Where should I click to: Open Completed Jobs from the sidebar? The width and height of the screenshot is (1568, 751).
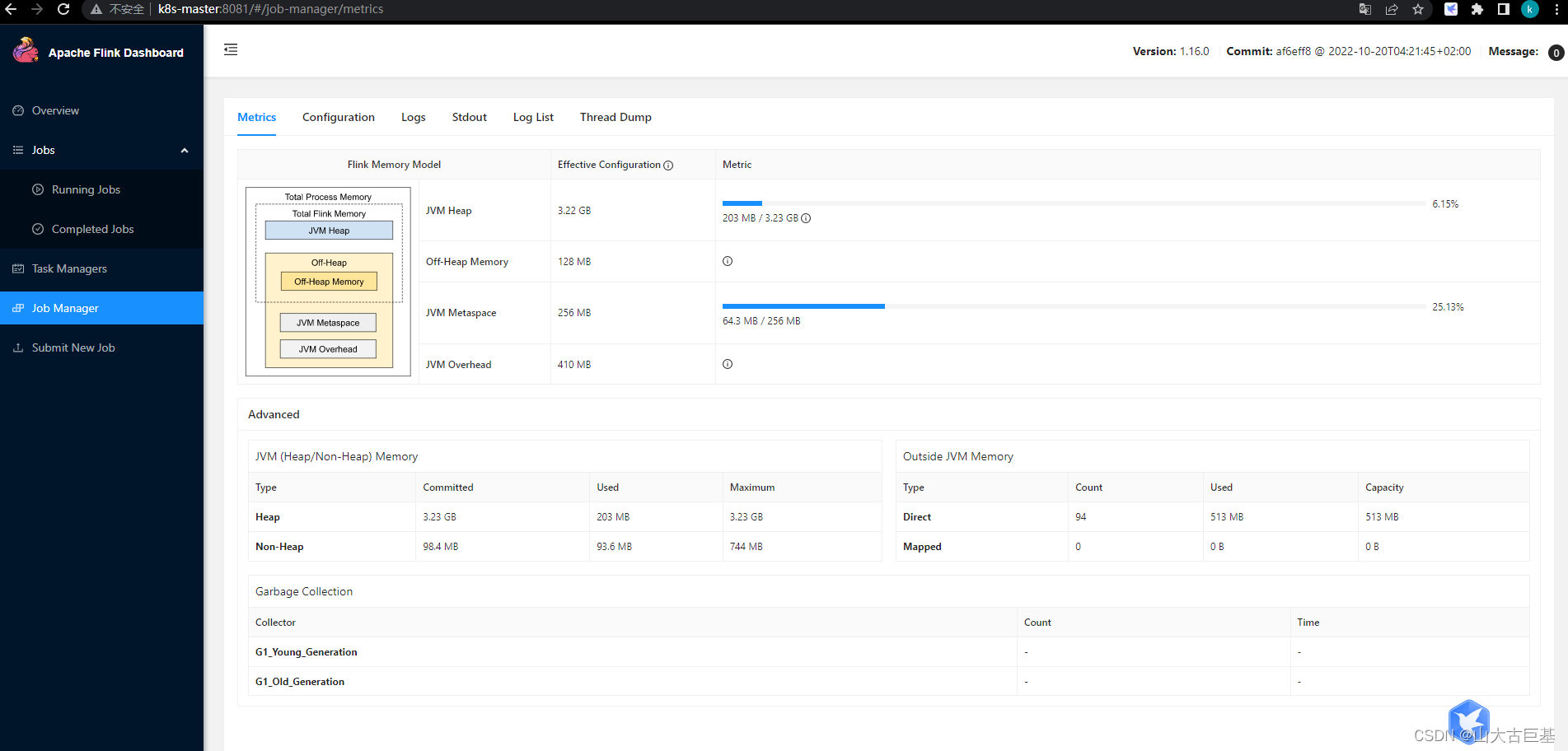(91, 229)
